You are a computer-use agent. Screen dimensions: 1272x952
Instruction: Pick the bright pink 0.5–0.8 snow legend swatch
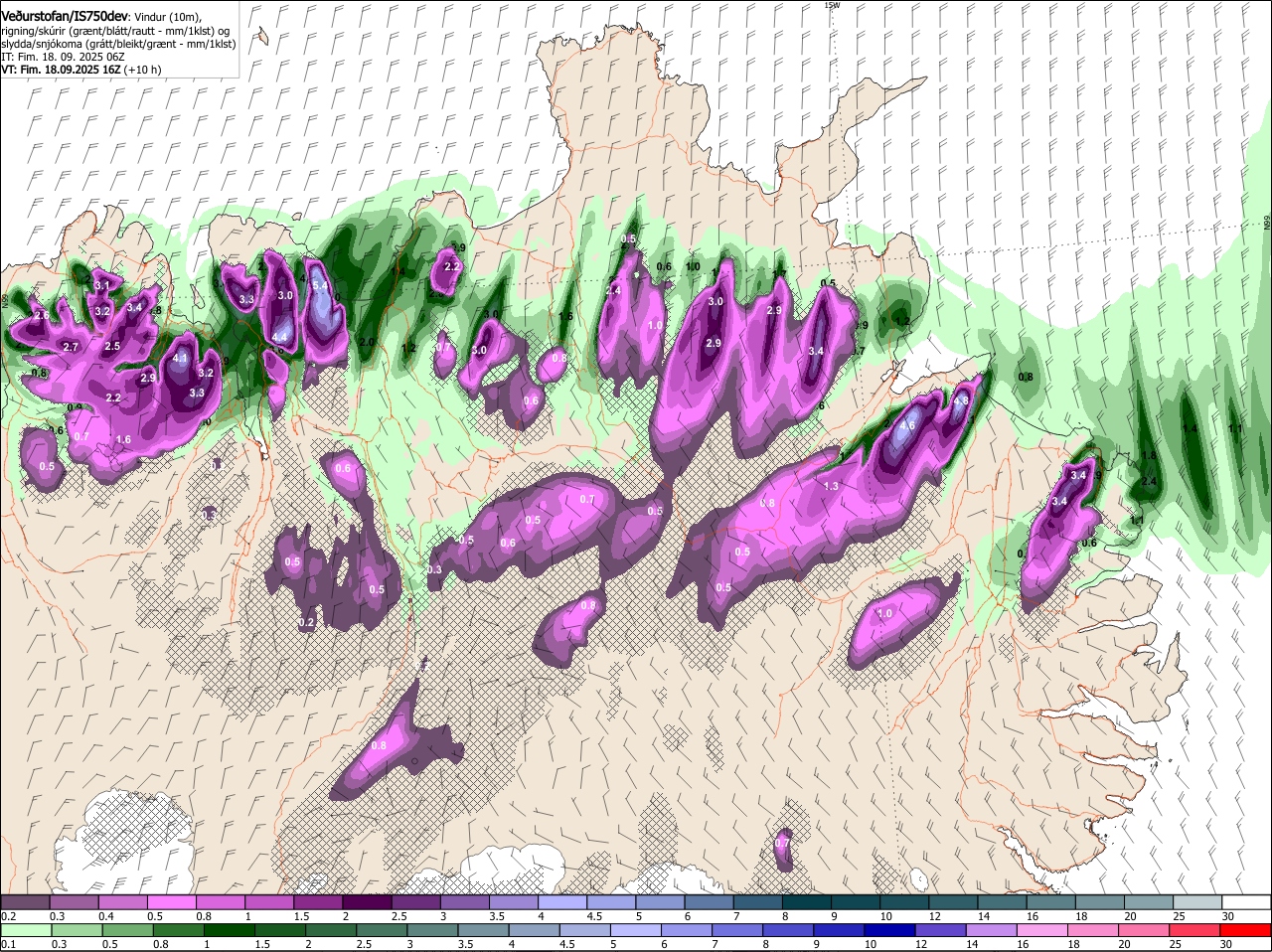pyautogui.click(x=171, y=901)
